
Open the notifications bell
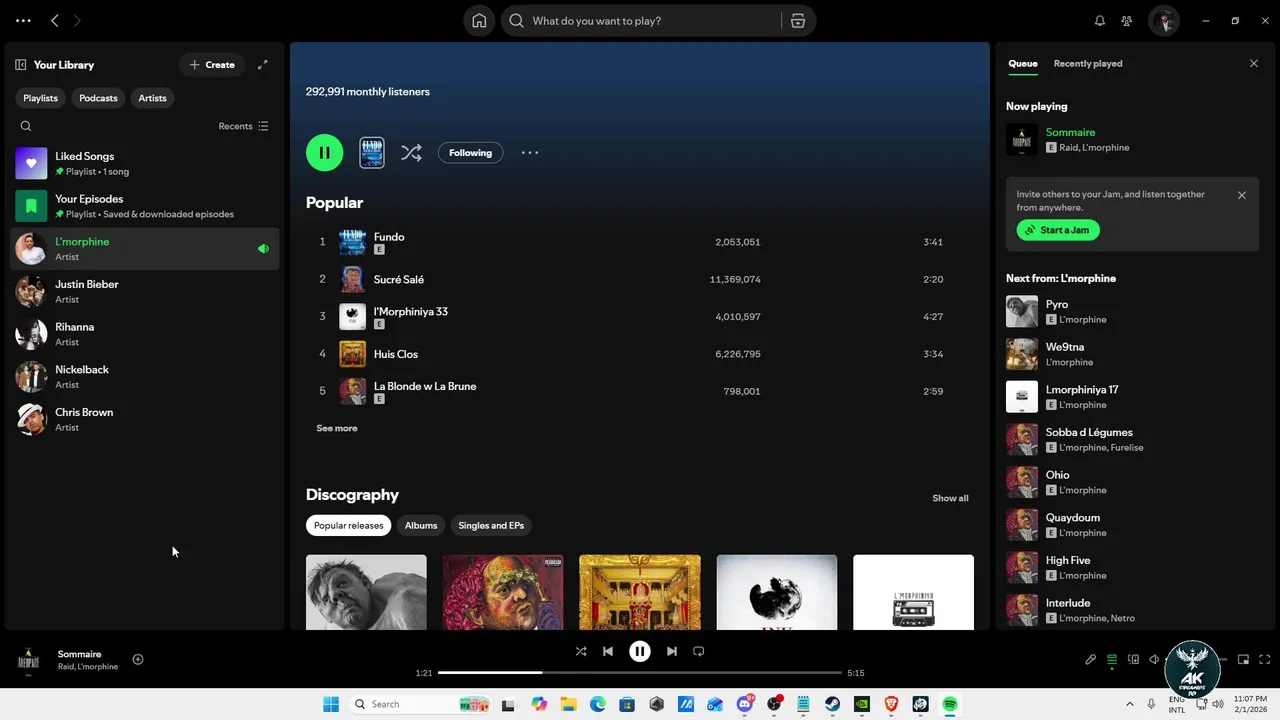[1100, 21]
